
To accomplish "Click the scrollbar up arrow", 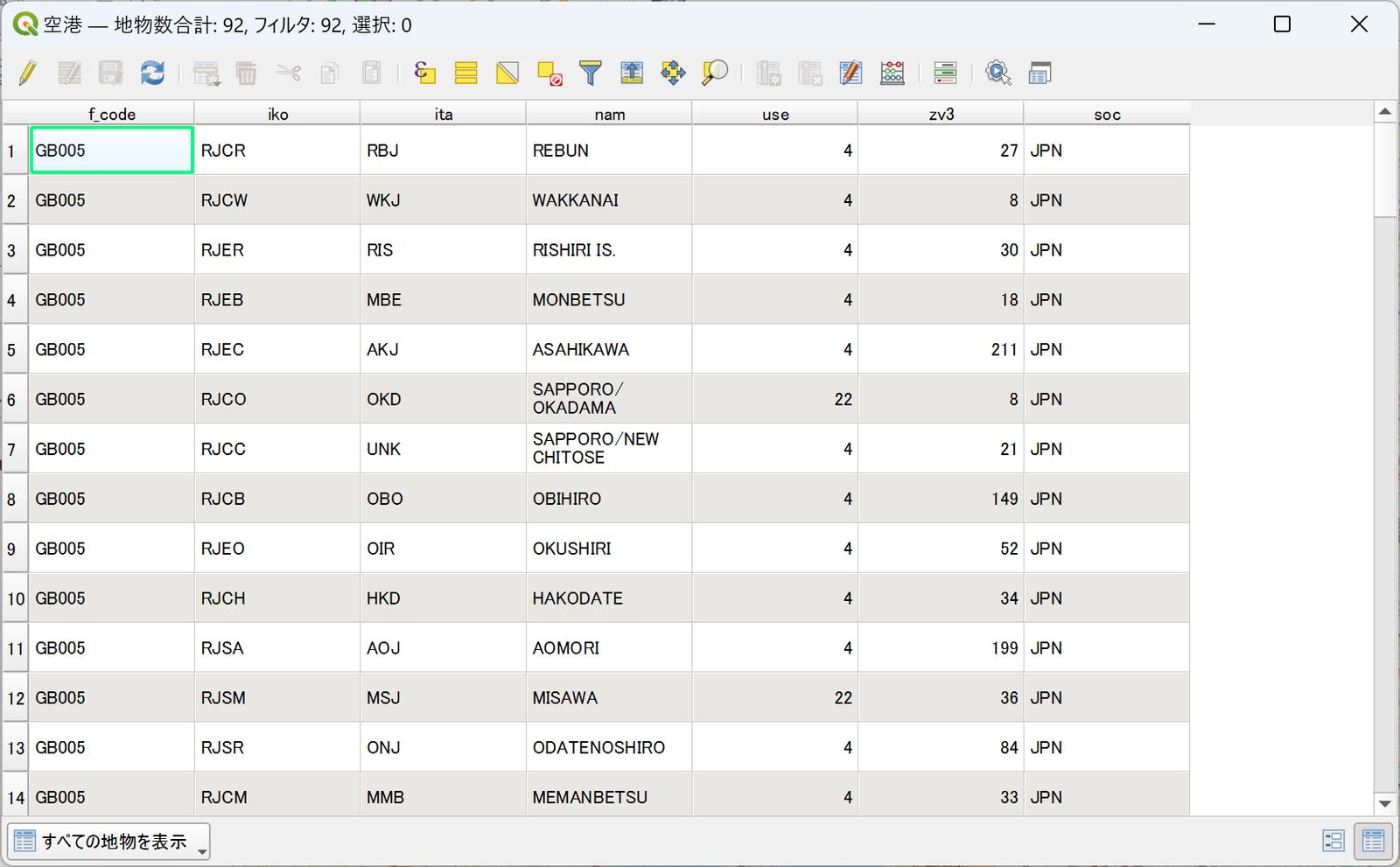I will pos(1384,111).
